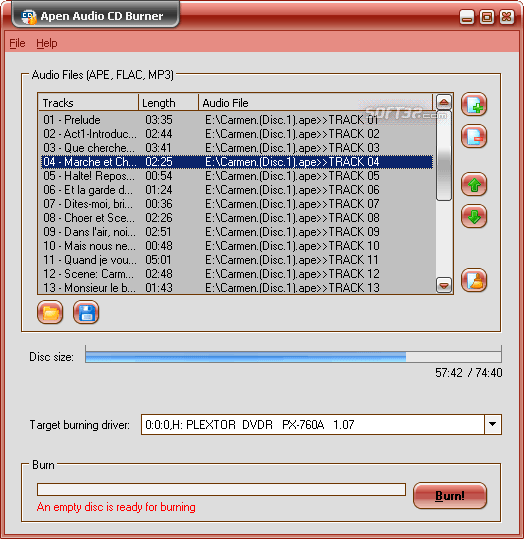The image size is (524, 539).
Task: Minimize the CD Burner window
Action: click(x=467, y=17)
